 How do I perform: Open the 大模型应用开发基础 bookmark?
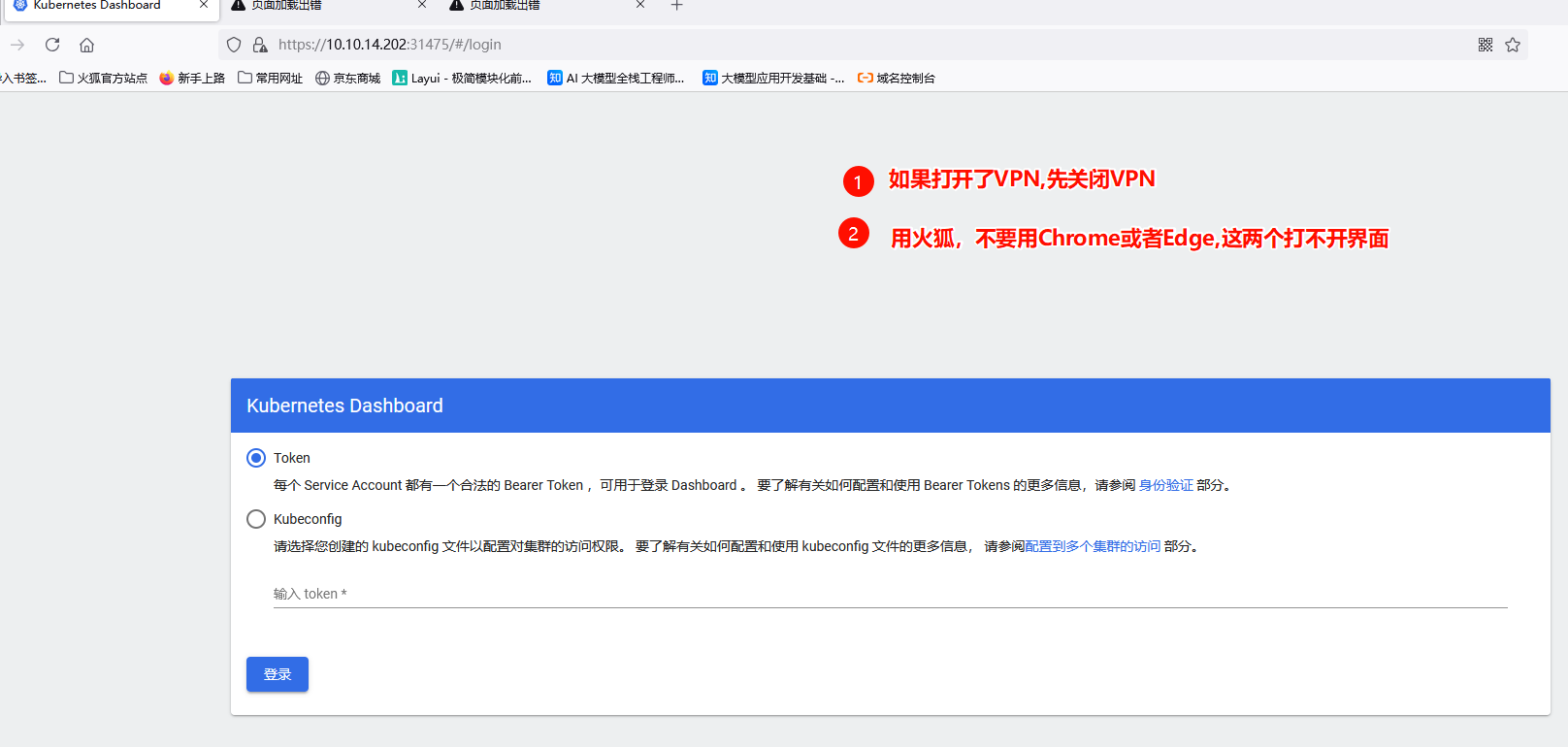[x=773, y=78]
